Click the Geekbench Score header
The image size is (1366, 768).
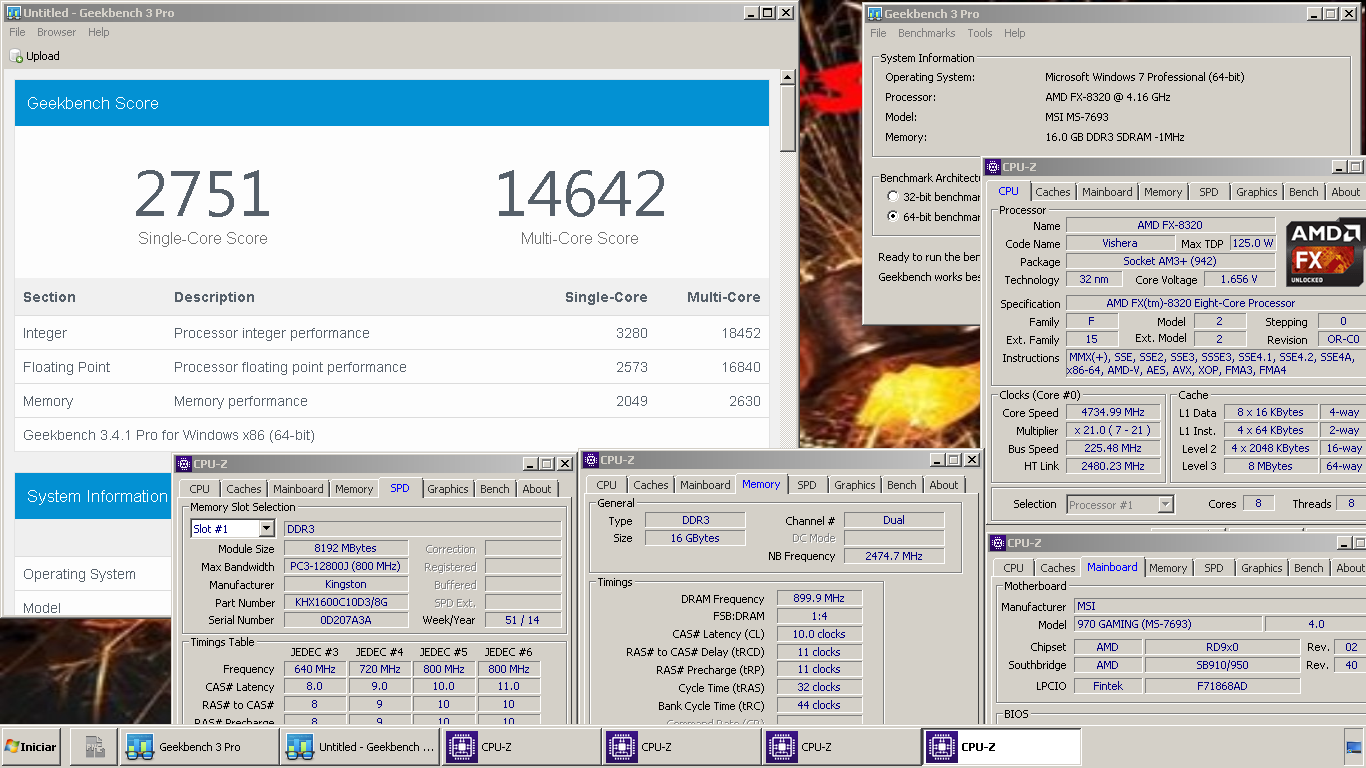pyautogui.click(x=392, y=103)
